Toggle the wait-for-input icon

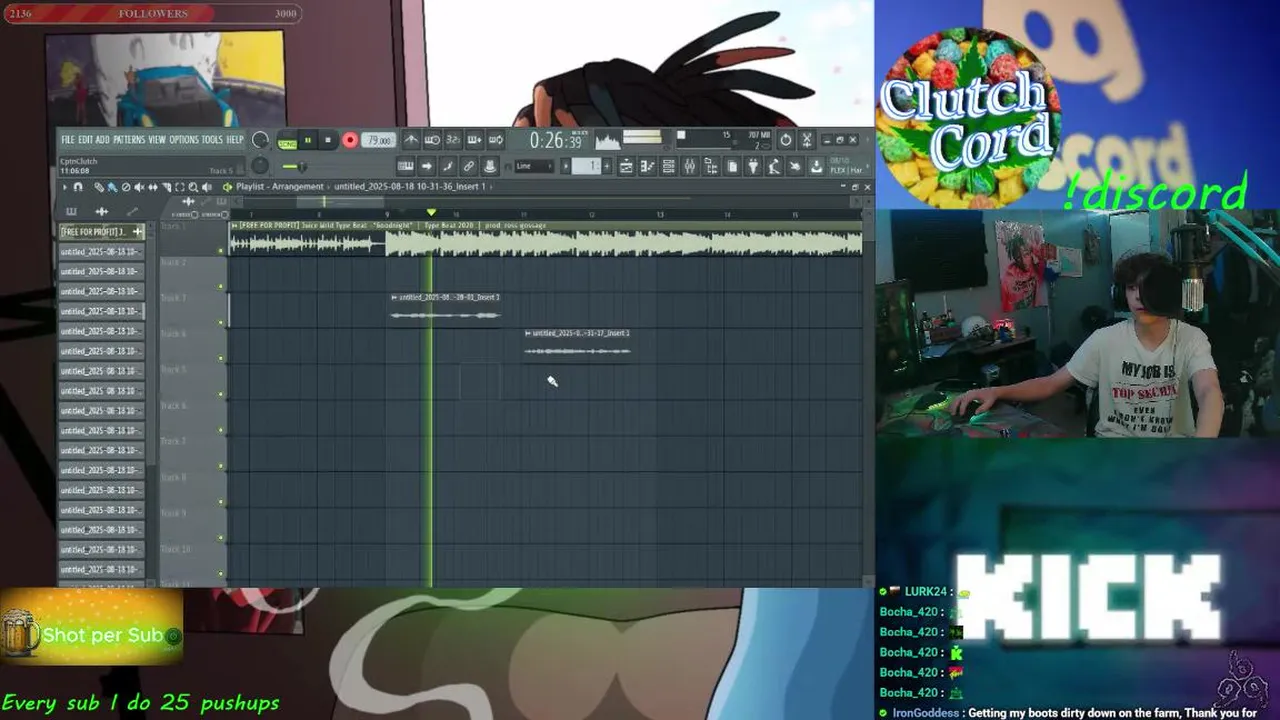tap(431, 140)
